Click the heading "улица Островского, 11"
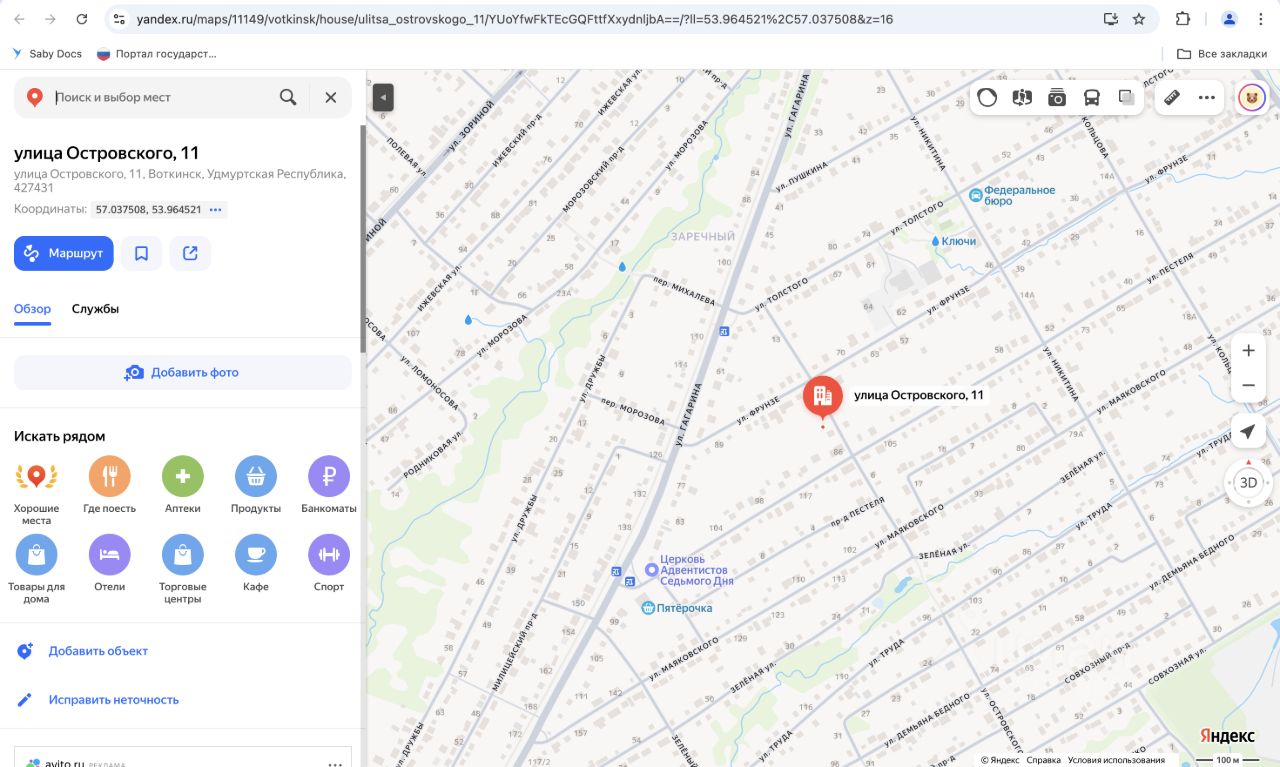This screenshot has height=767, width=1280. [x=107, y=153]
